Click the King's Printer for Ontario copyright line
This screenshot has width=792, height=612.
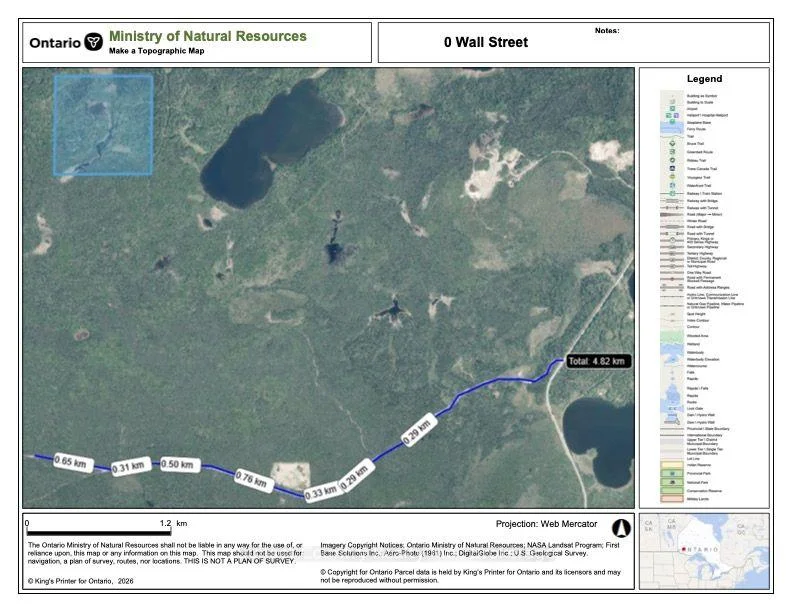pyautogui.click(x=81, y=581)
